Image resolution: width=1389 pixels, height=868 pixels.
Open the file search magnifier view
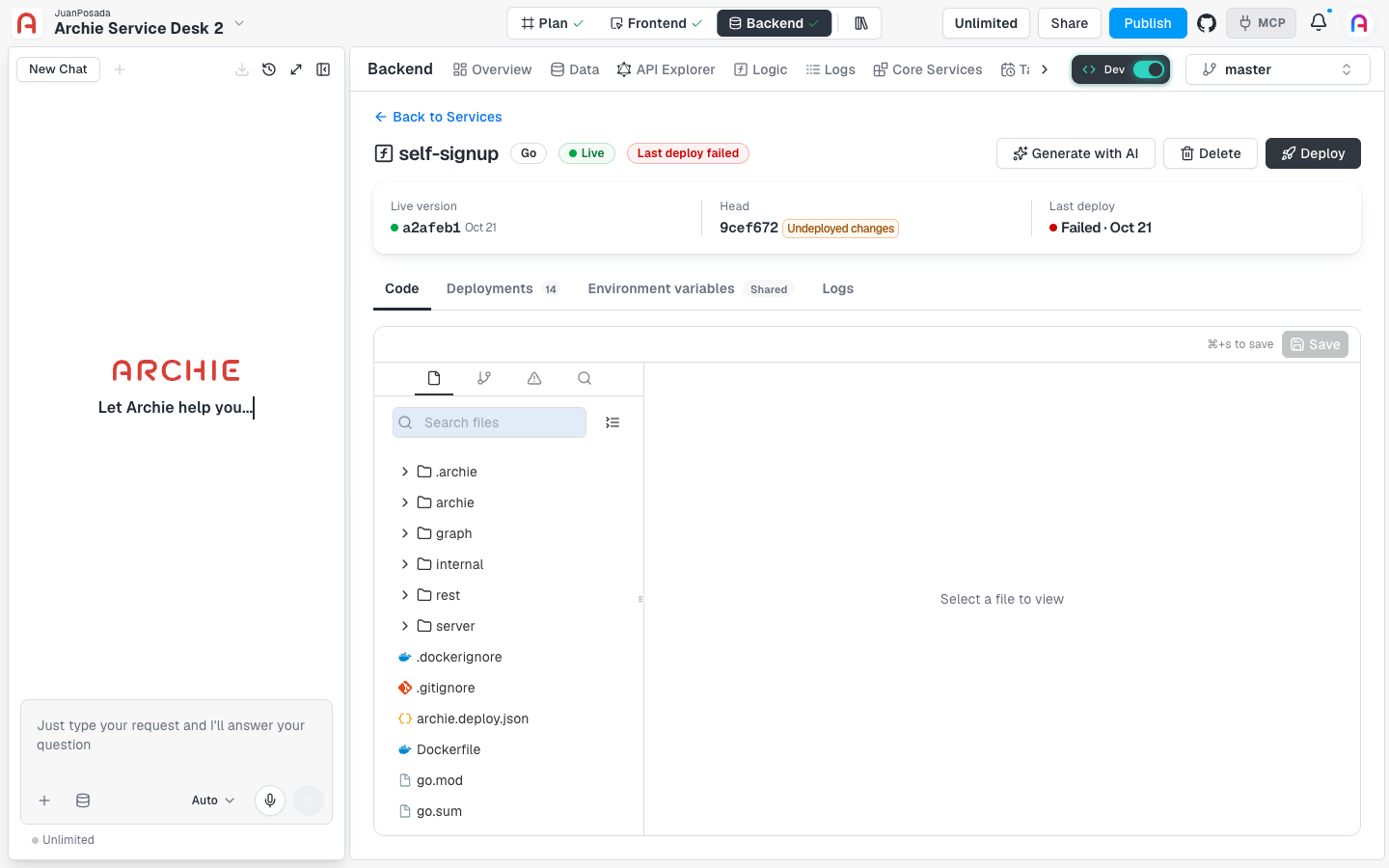coord(585,378)
